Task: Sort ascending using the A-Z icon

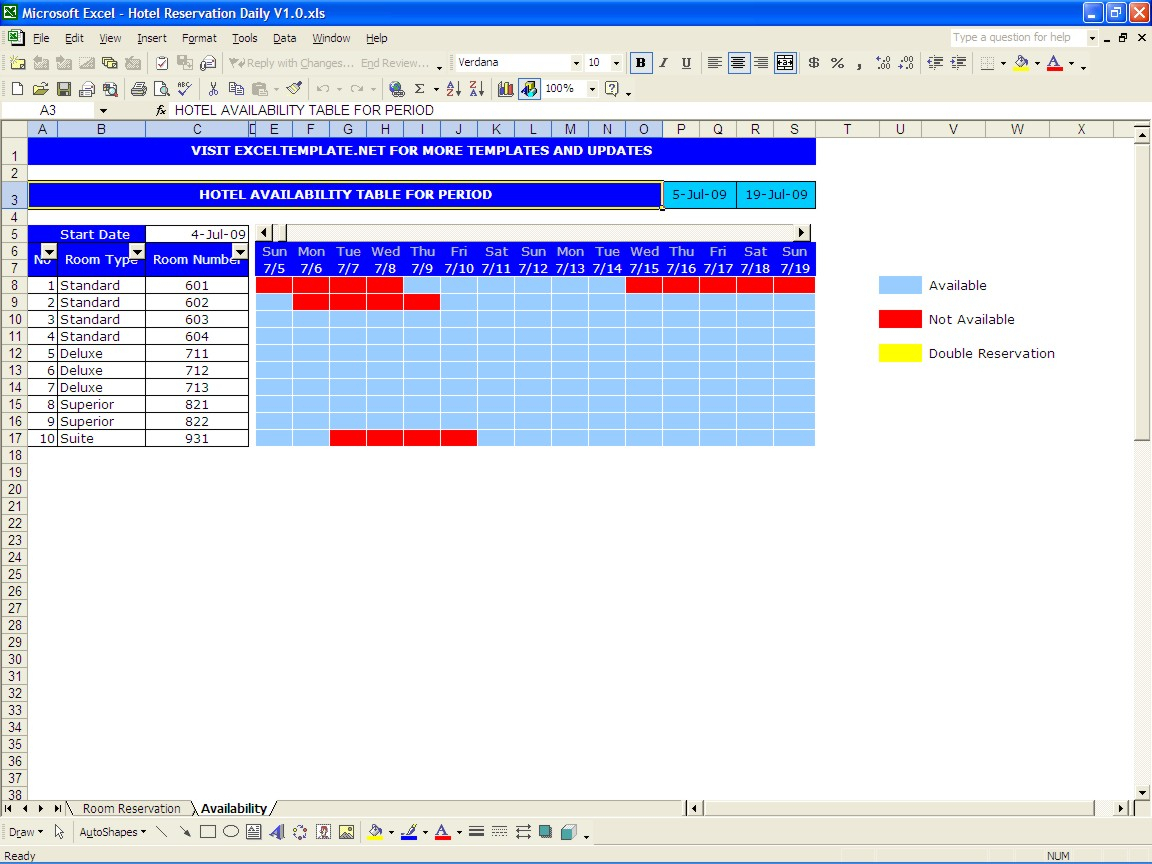Action: [x=453, y=89]
